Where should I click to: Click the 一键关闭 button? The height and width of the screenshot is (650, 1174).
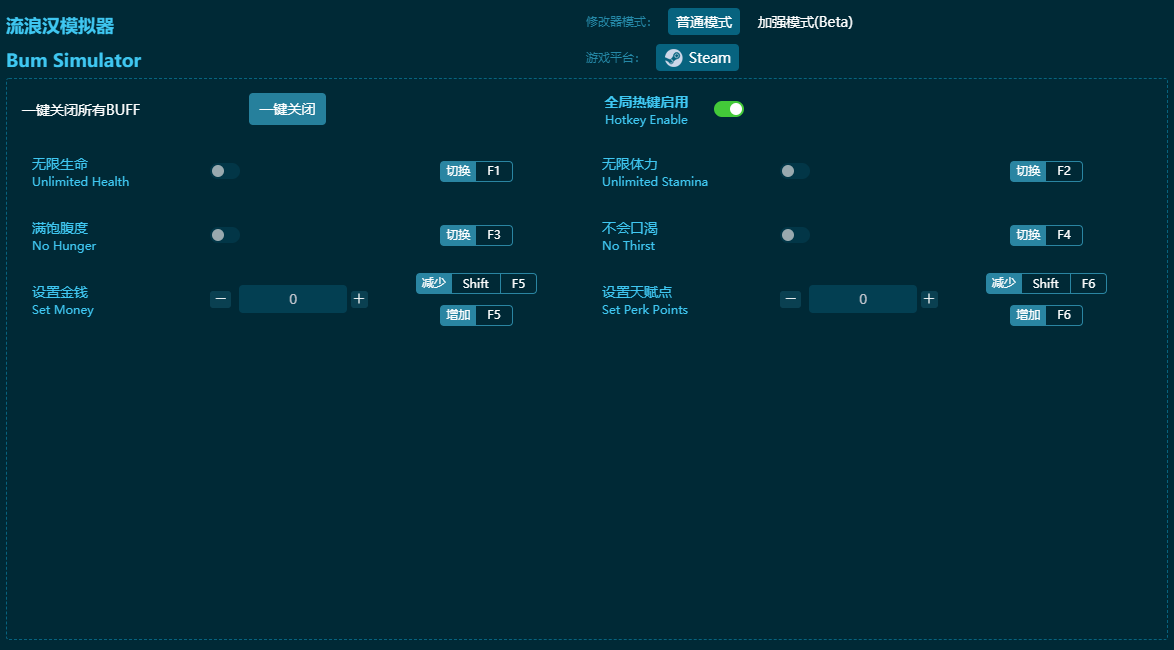tap(288, 109)
